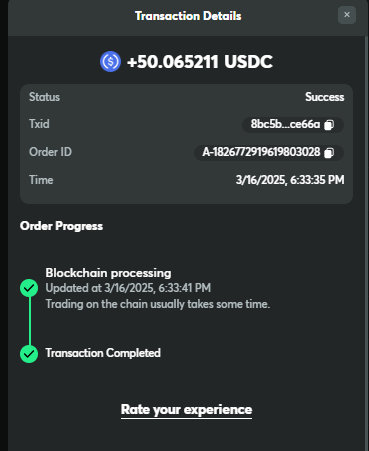Select the +50.065211 USDC amount text
The image size is (369, 451).
tap(200, 62)
